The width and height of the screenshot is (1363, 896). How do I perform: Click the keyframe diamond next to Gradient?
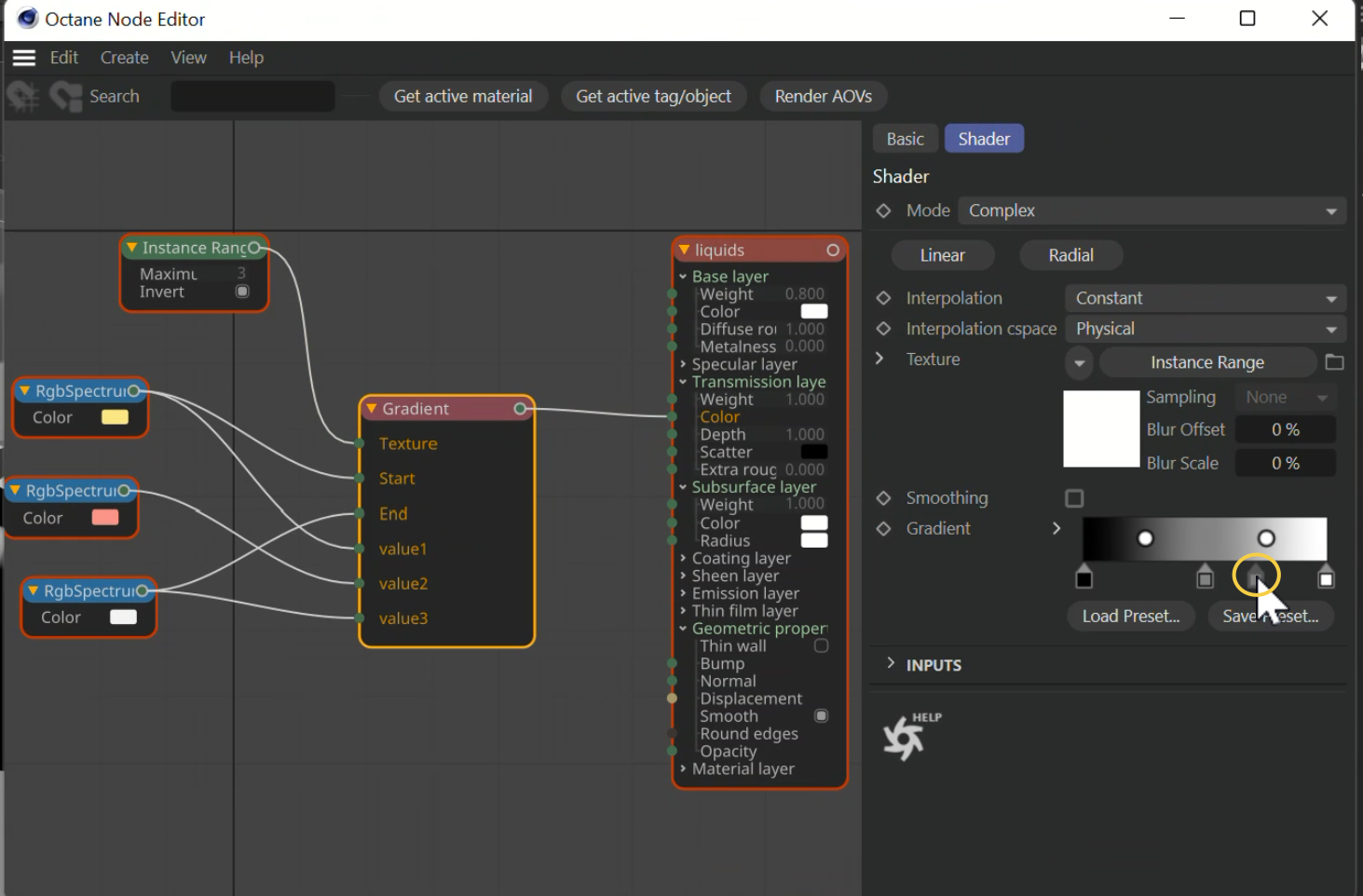tap(883, 529)
